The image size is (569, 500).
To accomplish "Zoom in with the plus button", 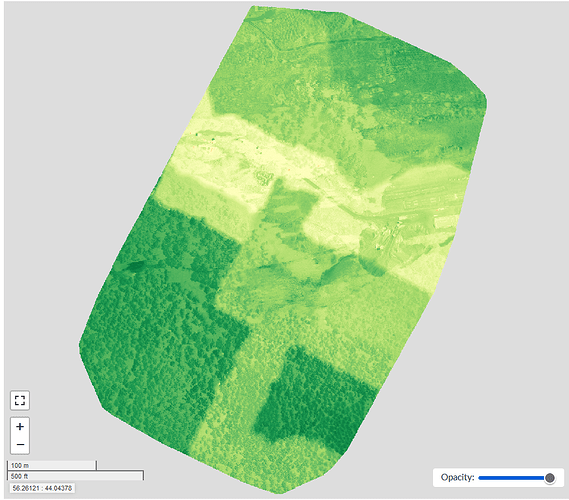I will point(20,427).
